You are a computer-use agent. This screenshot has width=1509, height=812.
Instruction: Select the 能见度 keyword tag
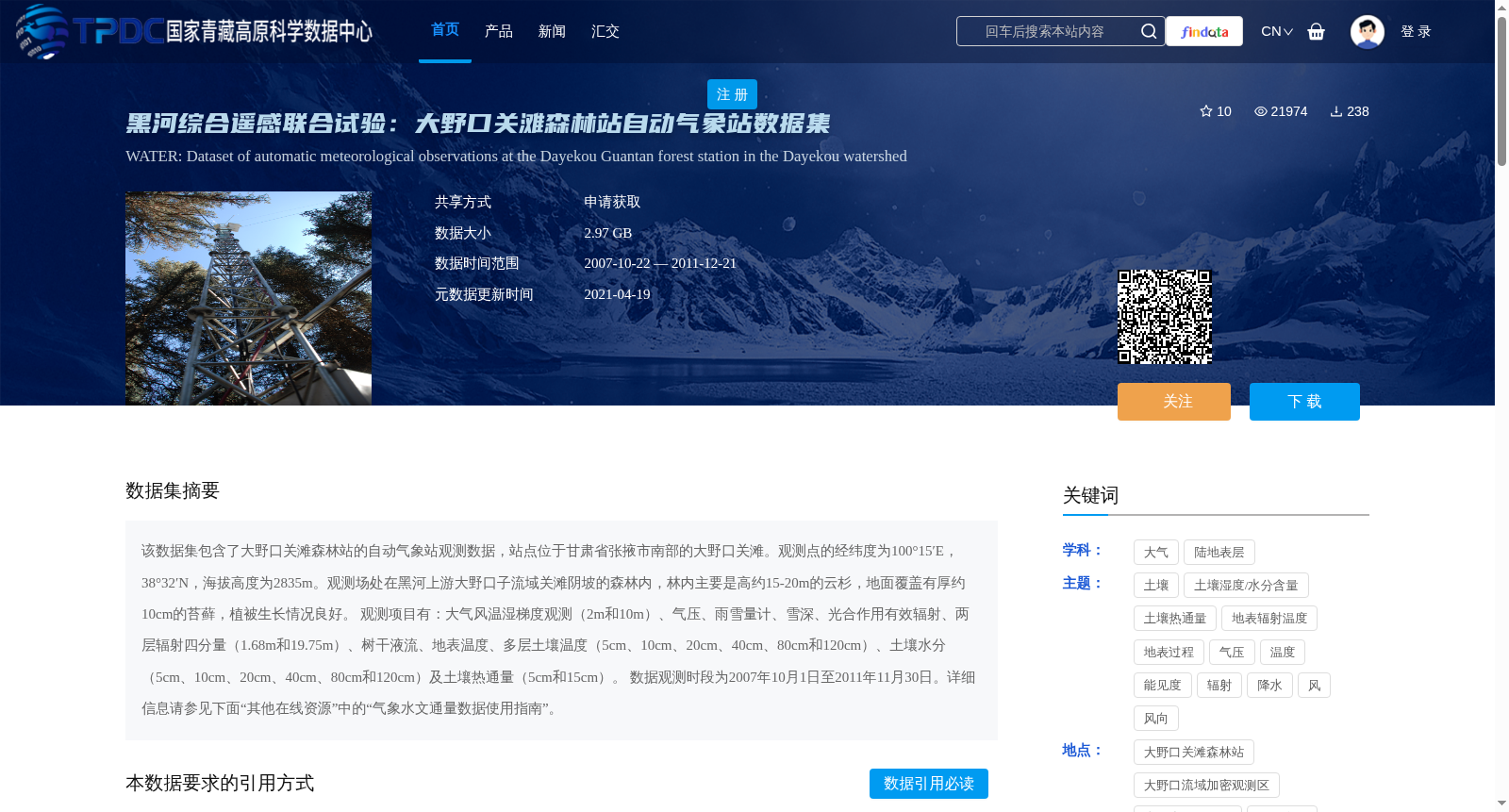[1163, 686]
